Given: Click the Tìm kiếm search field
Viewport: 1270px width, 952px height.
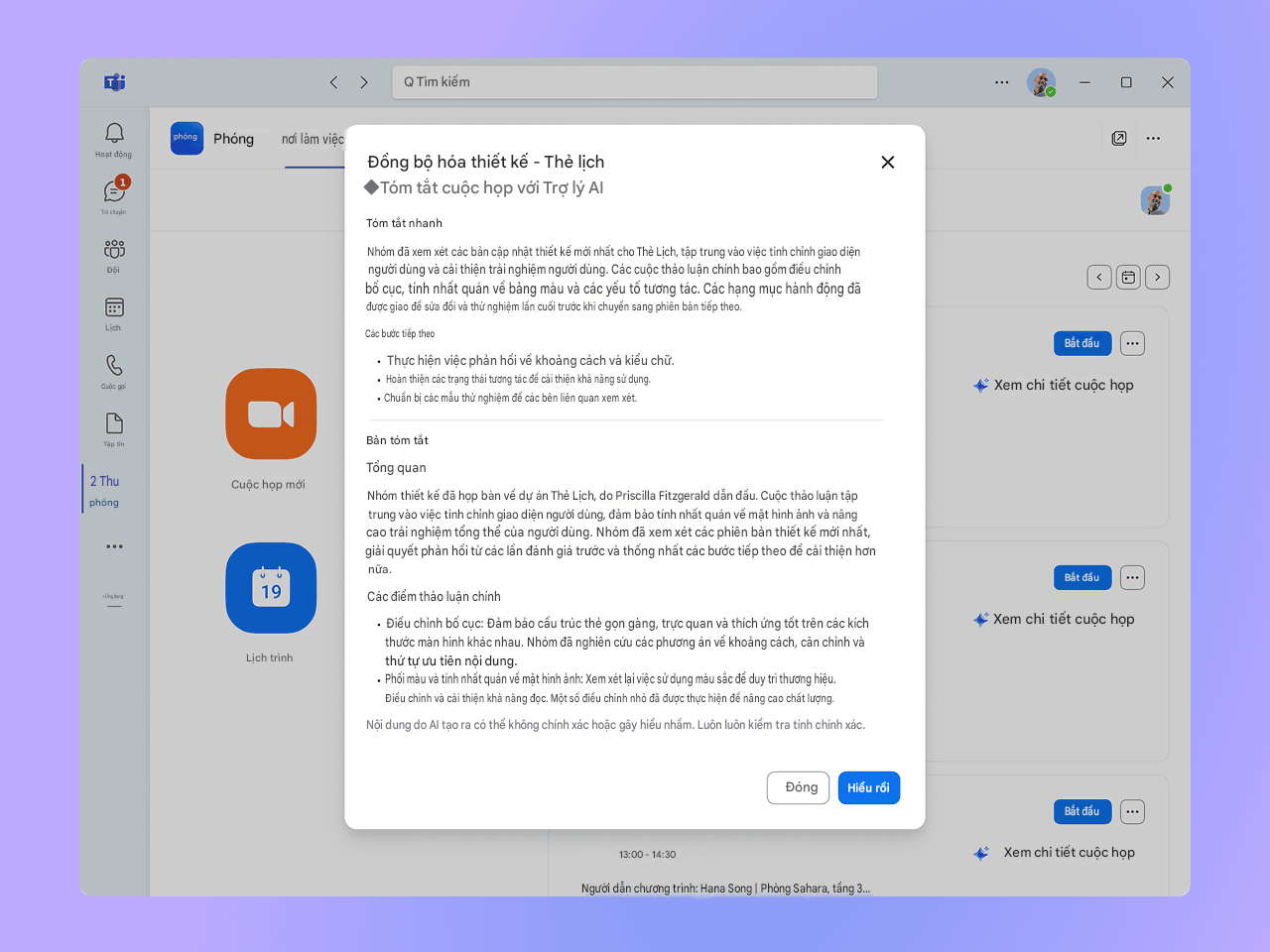Looking at the screenshot, I should pyautogui.click(x=635, y=82).
